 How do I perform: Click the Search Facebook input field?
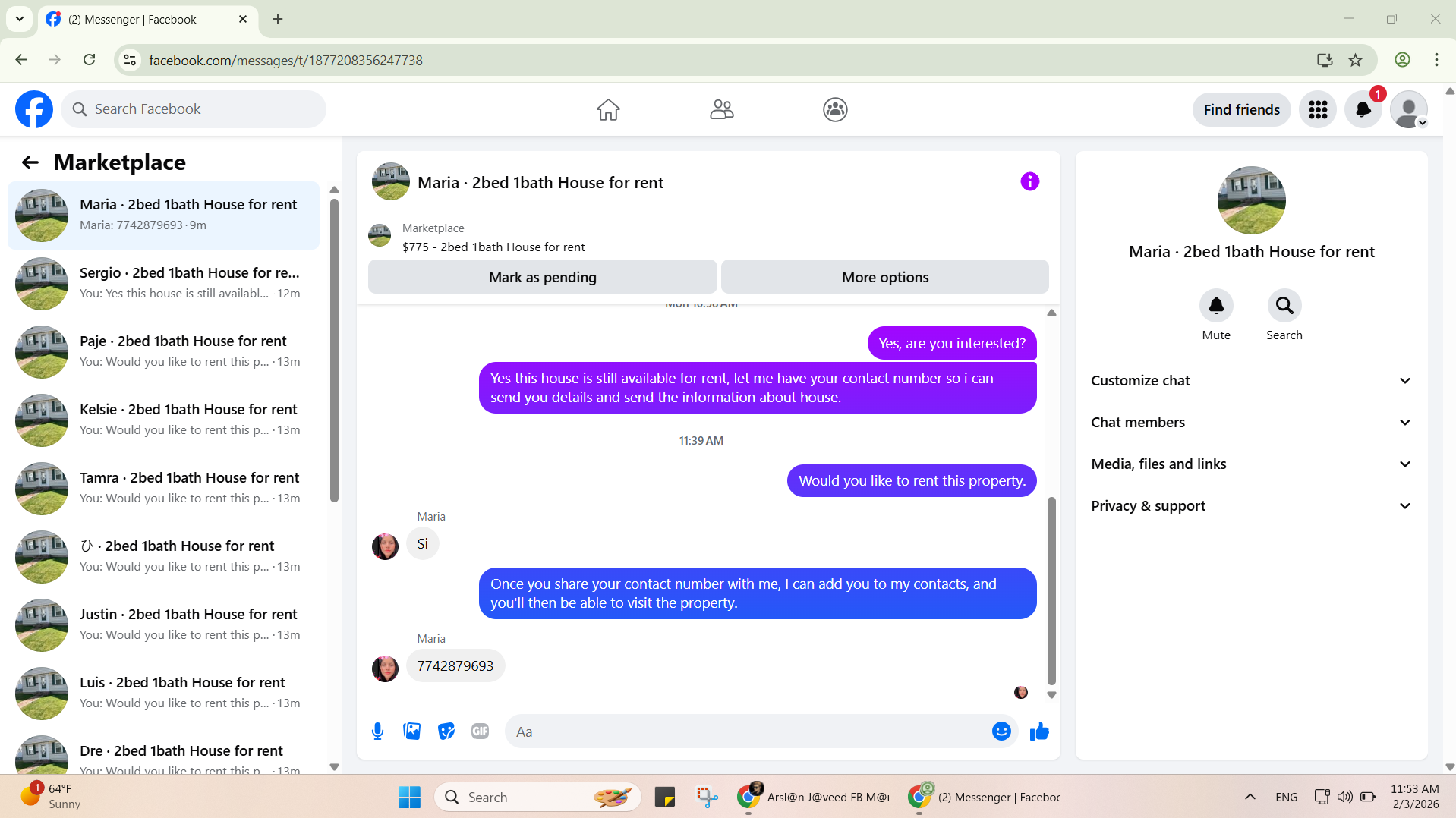point(194,110)
